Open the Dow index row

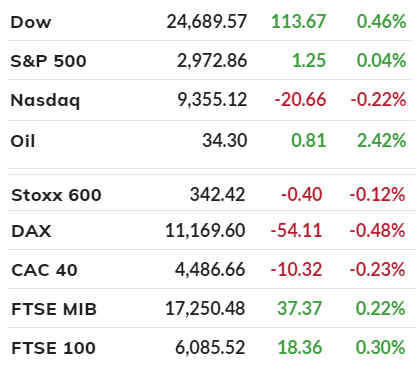[x=210, y=21]
